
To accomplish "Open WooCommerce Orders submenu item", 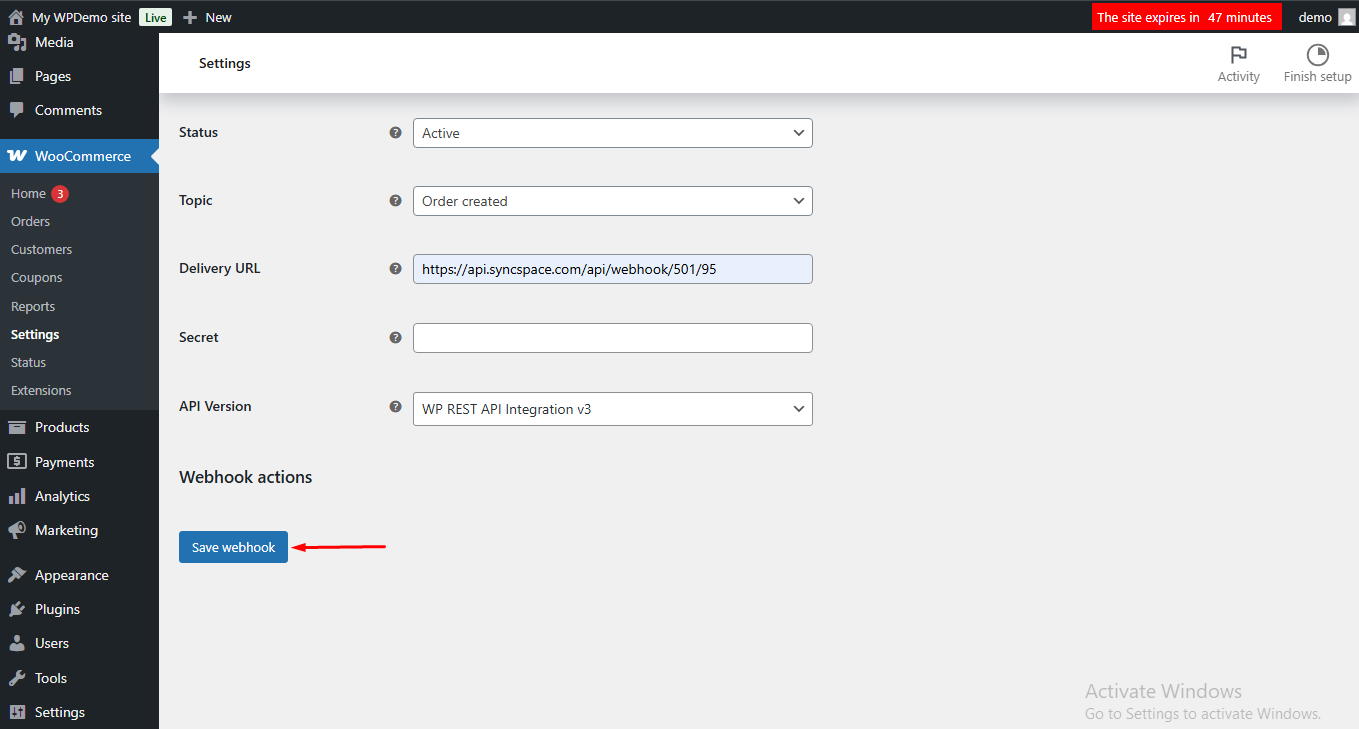I will (30, 221).
